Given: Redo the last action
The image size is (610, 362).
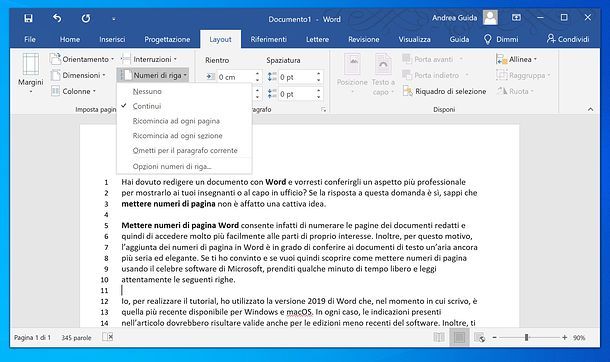Looking at the screenshot, I should 86,18.
